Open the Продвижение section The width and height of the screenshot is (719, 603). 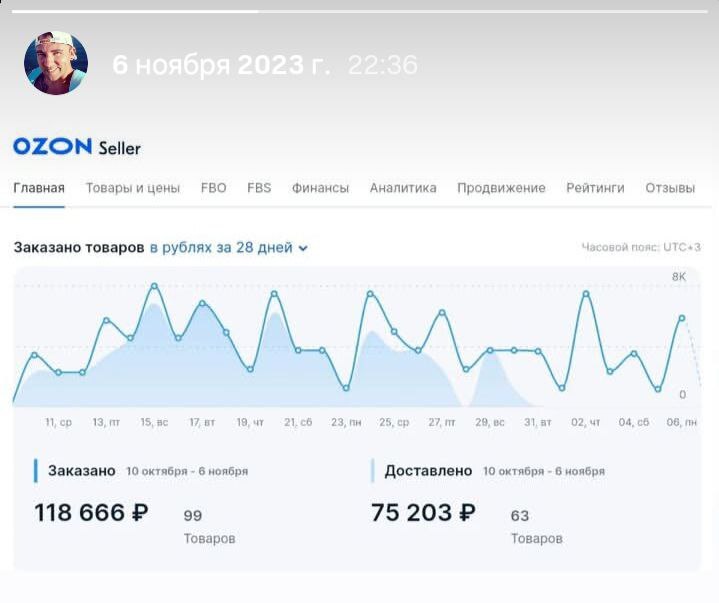501,188
